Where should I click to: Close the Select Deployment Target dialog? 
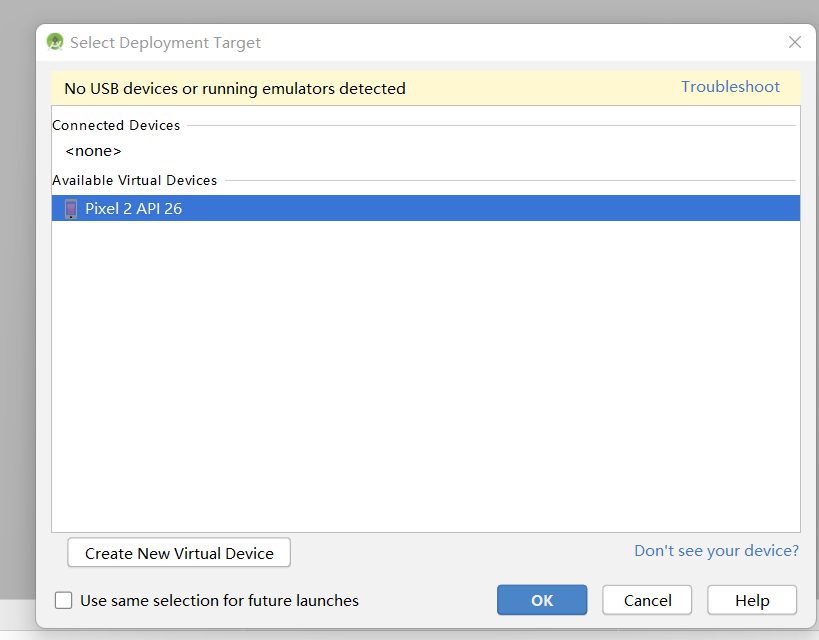(795, 42)
